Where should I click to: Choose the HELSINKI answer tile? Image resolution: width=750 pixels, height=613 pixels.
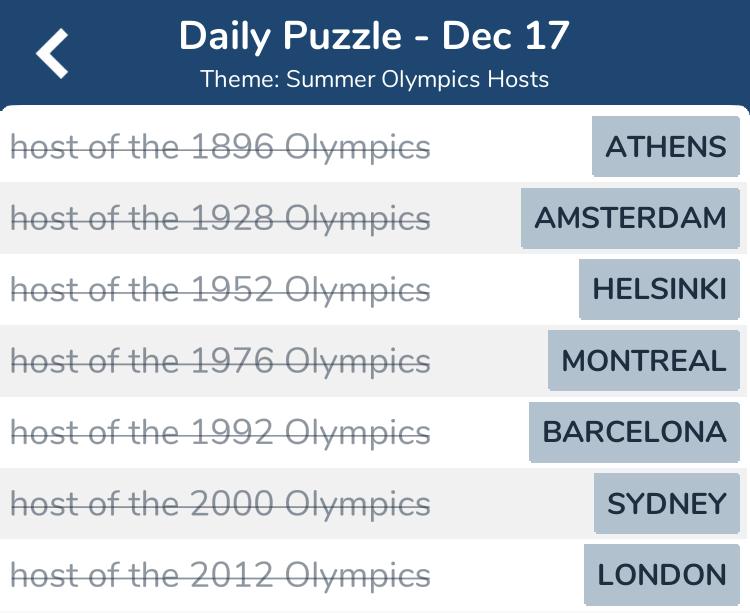coord(660,289)
